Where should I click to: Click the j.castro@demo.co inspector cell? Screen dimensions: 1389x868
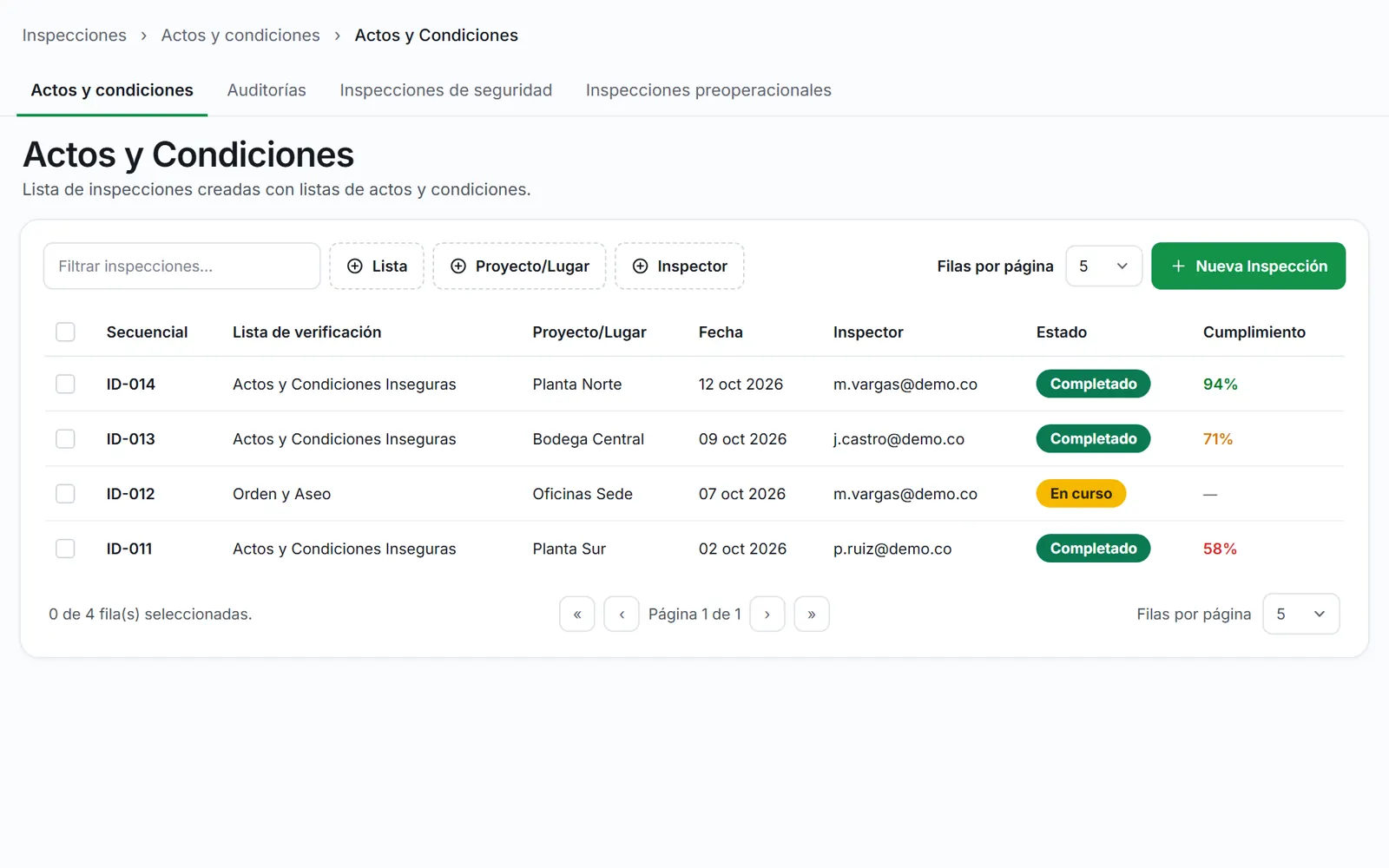point(899,438)
